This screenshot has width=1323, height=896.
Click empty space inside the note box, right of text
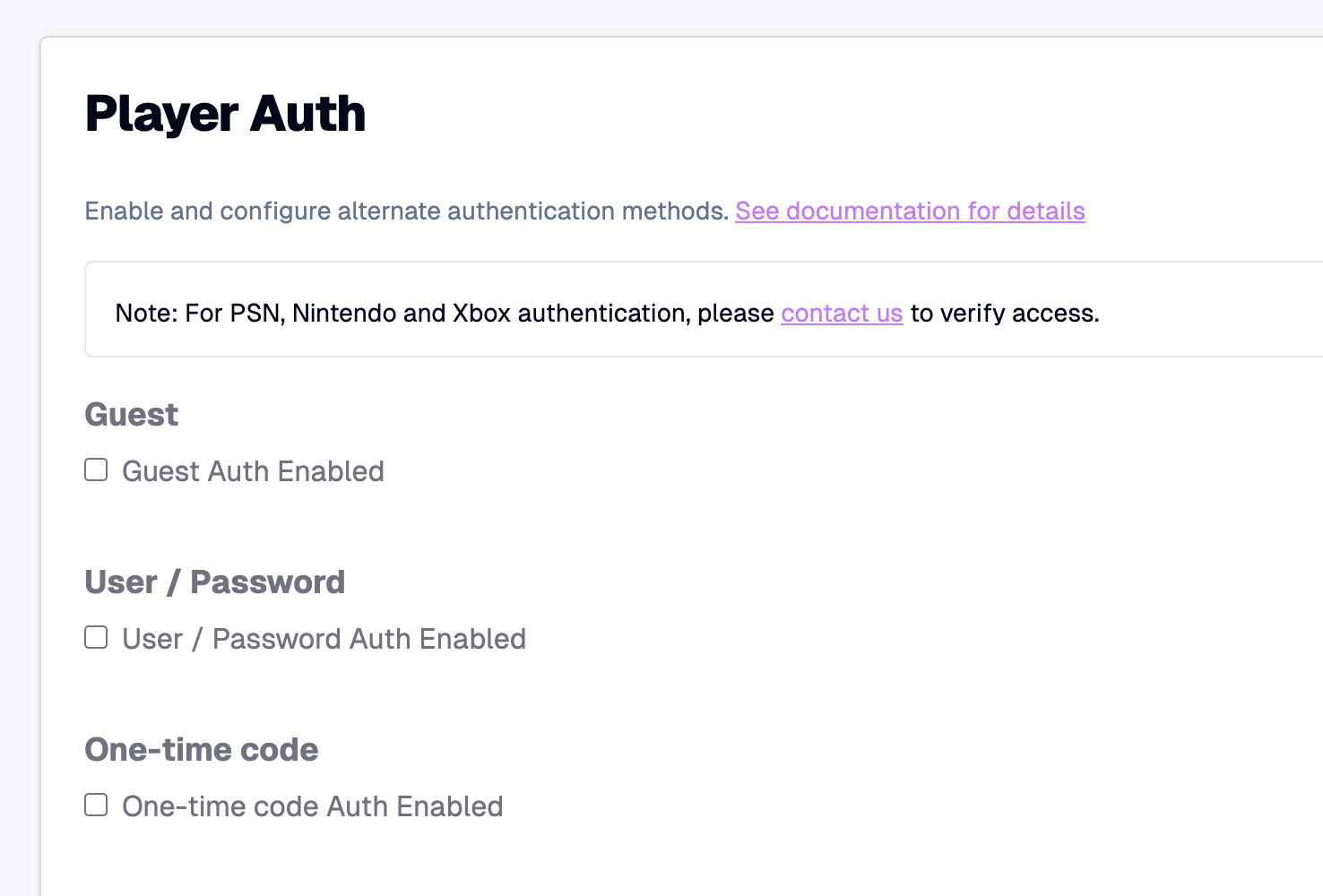pyautogui.click(x=1210, y=310)
